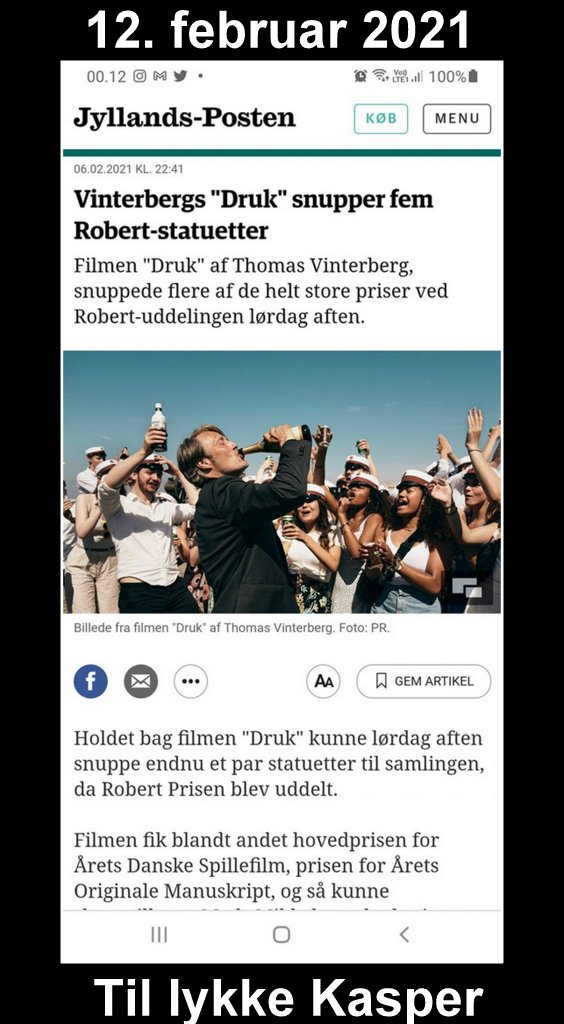Tap the Android home button
The width and height of the screenshot is (564, 1024).
click(x=281, y=935)
